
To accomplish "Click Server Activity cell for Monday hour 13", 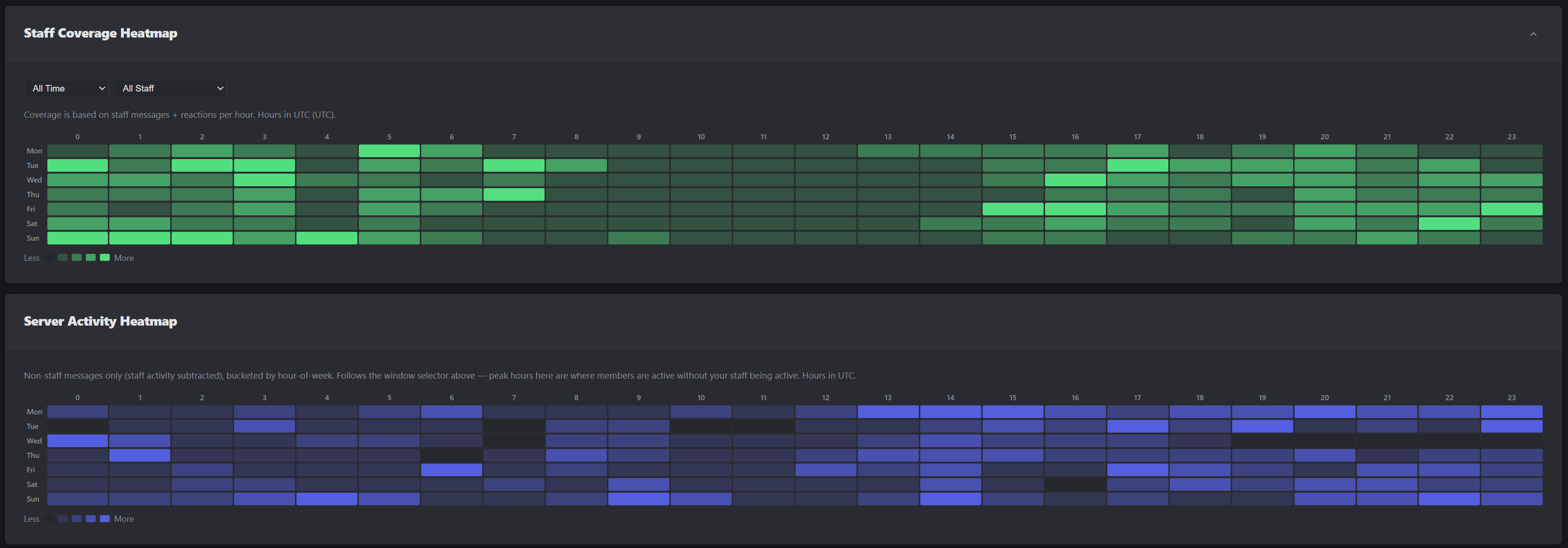I will [x=888, y=411].
